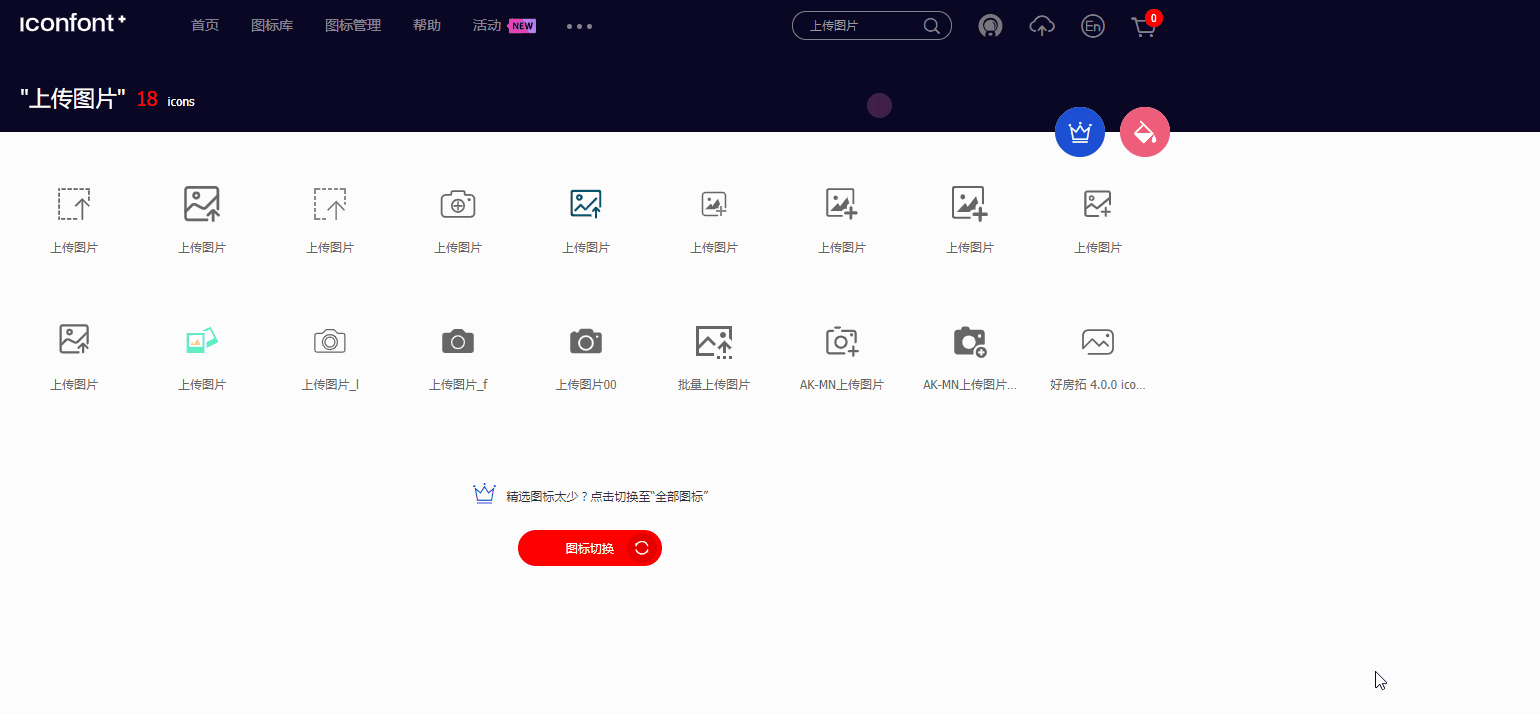This screenshot has width=1540, height=714.
Task: Open the pink background color switcher
Action: click(x=1144, y=131)
